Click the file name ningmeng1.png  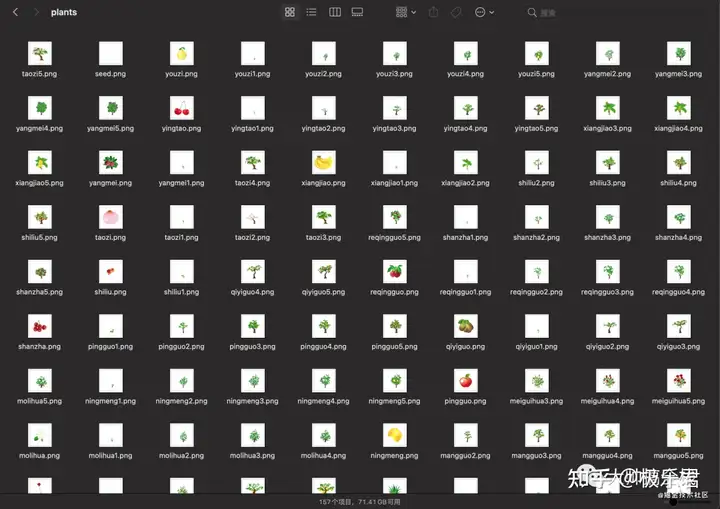coord(111,402)
